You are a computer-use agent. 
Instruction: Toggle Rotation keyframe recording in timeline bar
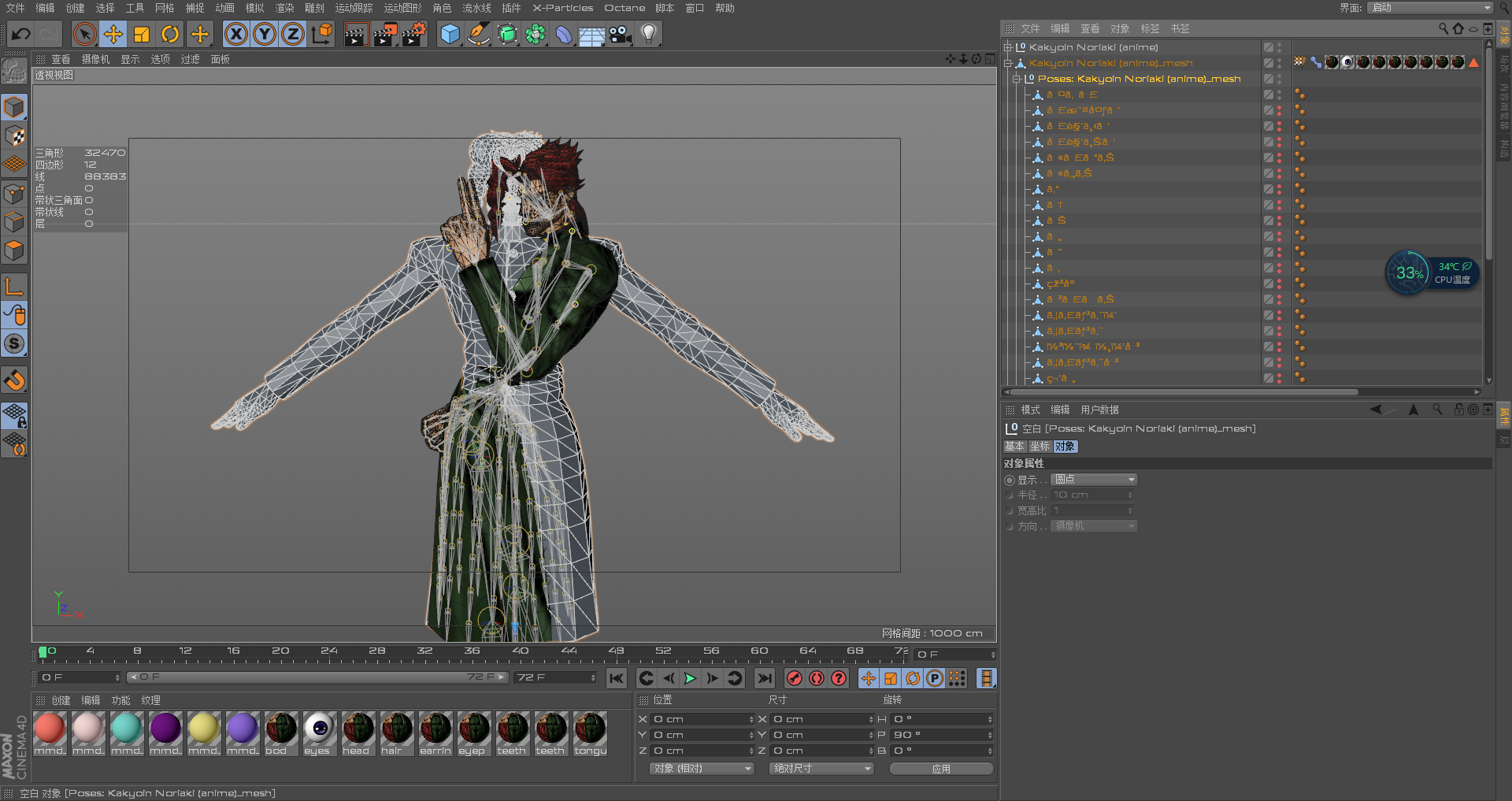click(x=913, y=678)
